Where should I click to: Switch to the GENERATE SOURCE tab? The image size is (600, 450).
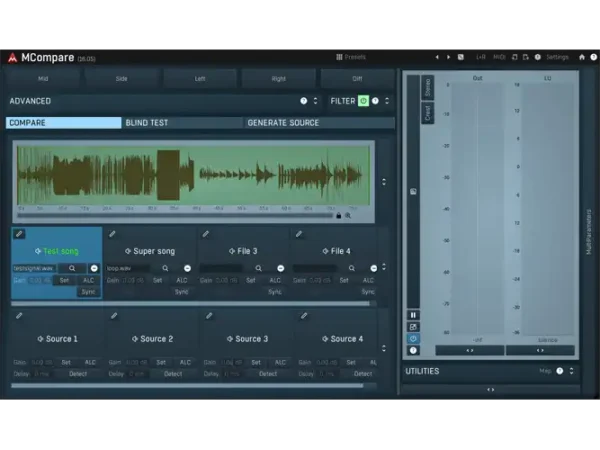[x=319, y=123]
